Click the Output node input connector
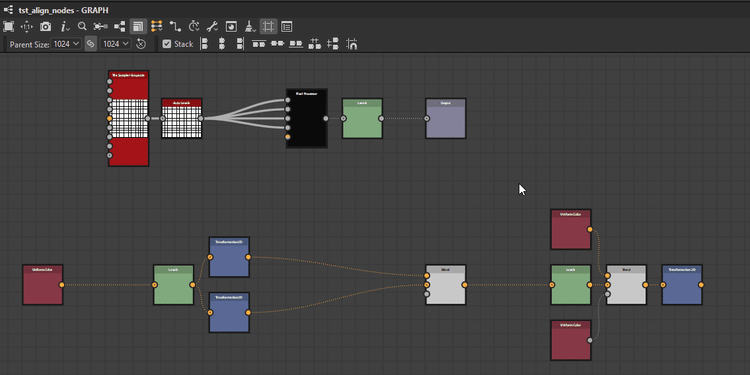The image size is (750, 375). [427, 118]
